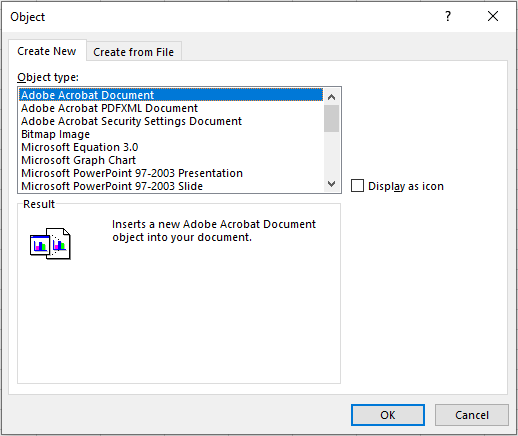518x436 pixels.
Task: Choose Microsoft Graph Chart
Action: [x=171, y=160]
